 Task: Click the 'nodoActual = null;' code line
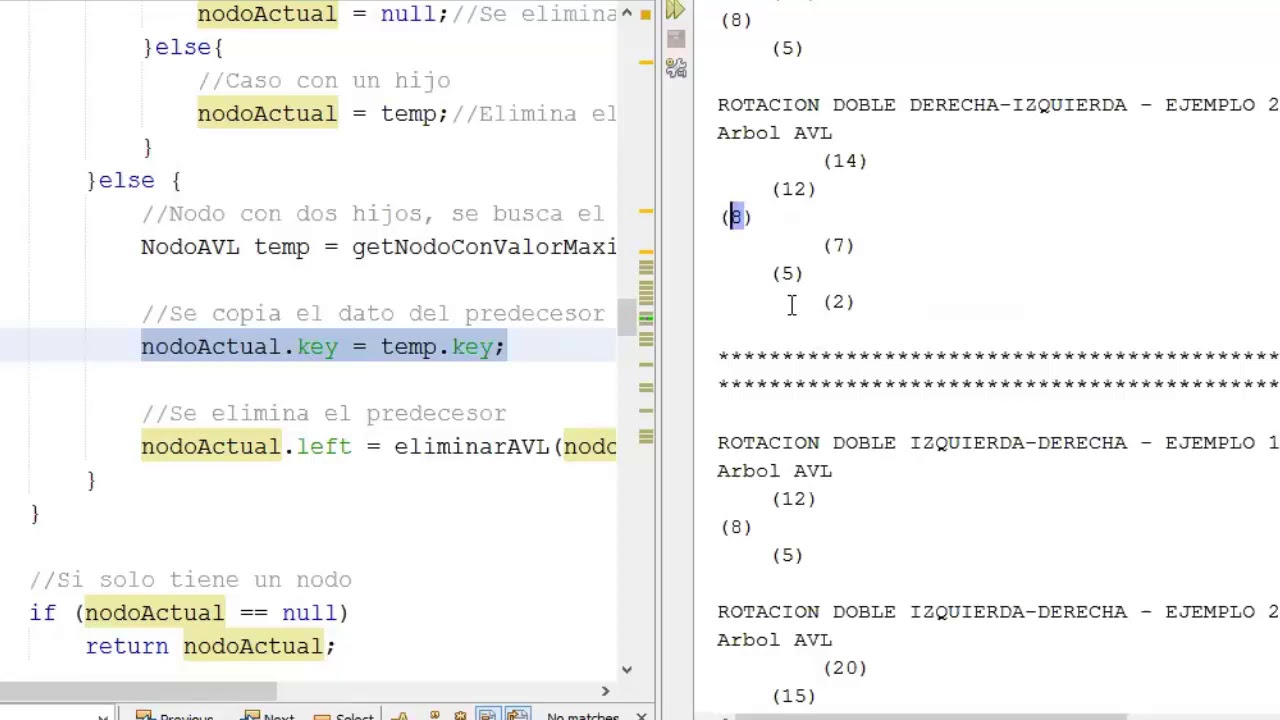click(x=323, y=14)
